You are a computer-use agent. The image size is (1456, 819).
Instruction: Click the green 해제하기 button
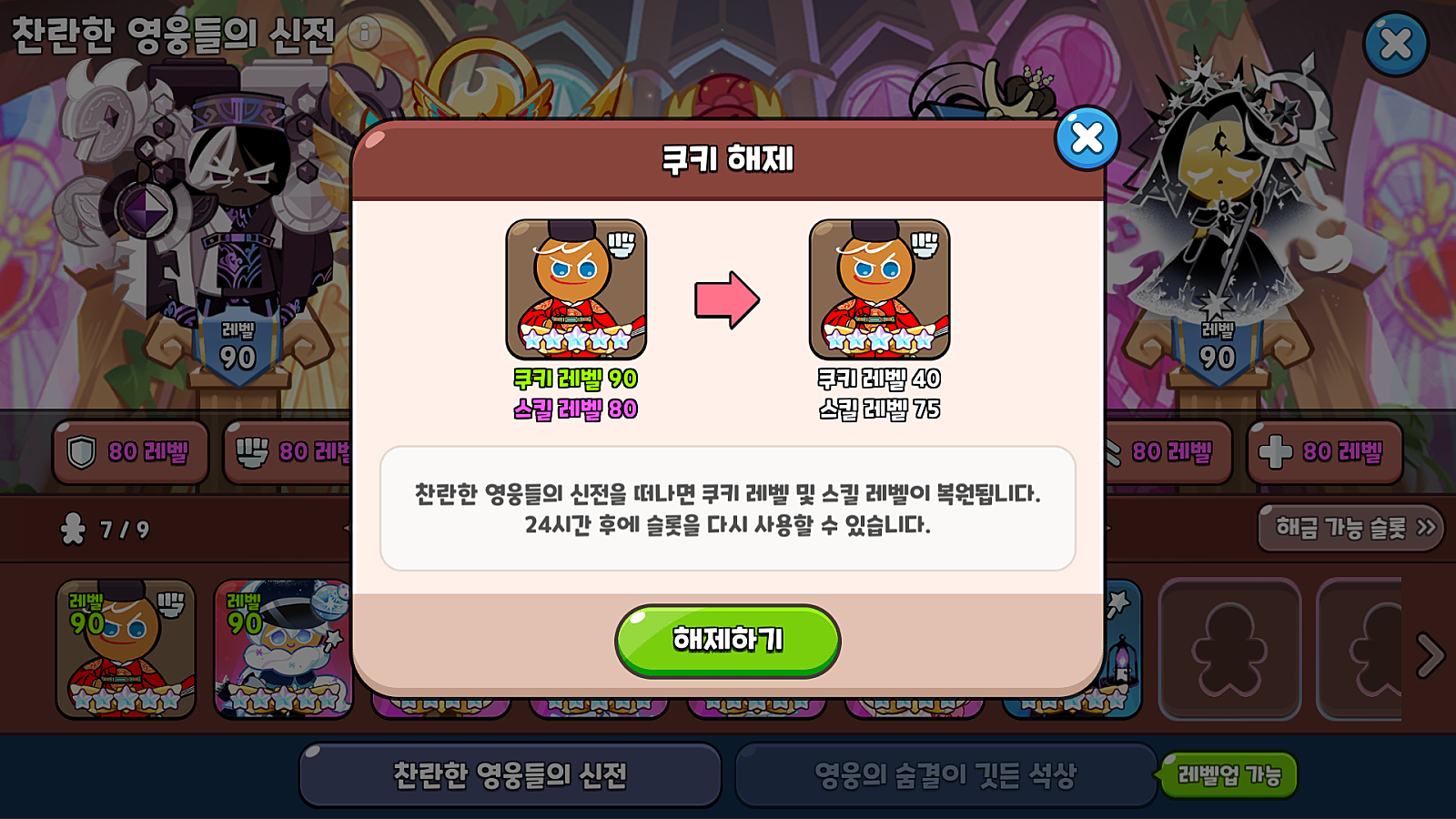click(x=727, y=641)
